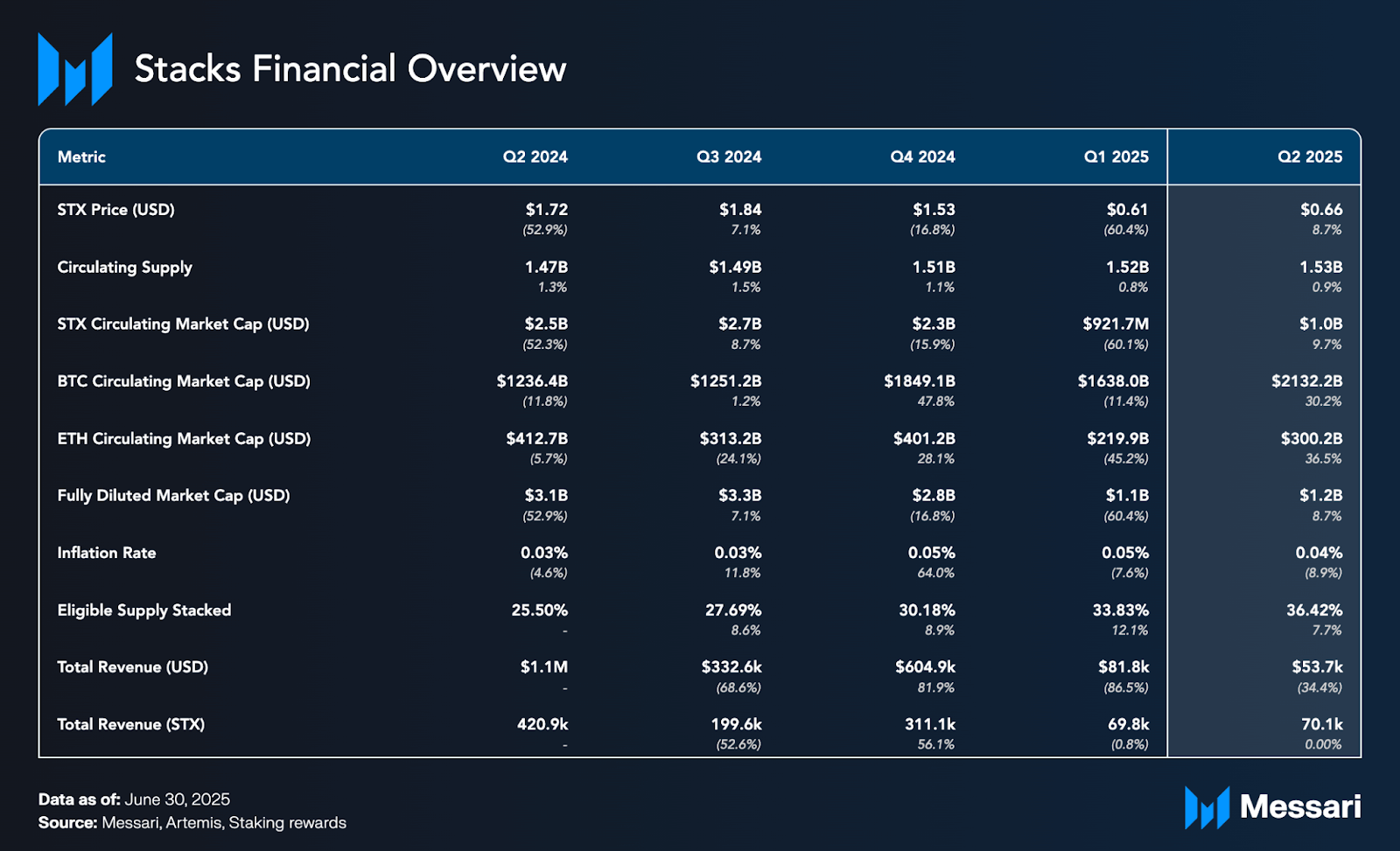Click the fully diluted cap value '$3.1B'
Image resolution: width=1400 pixels, height=851 pixels.
(547, 495)
